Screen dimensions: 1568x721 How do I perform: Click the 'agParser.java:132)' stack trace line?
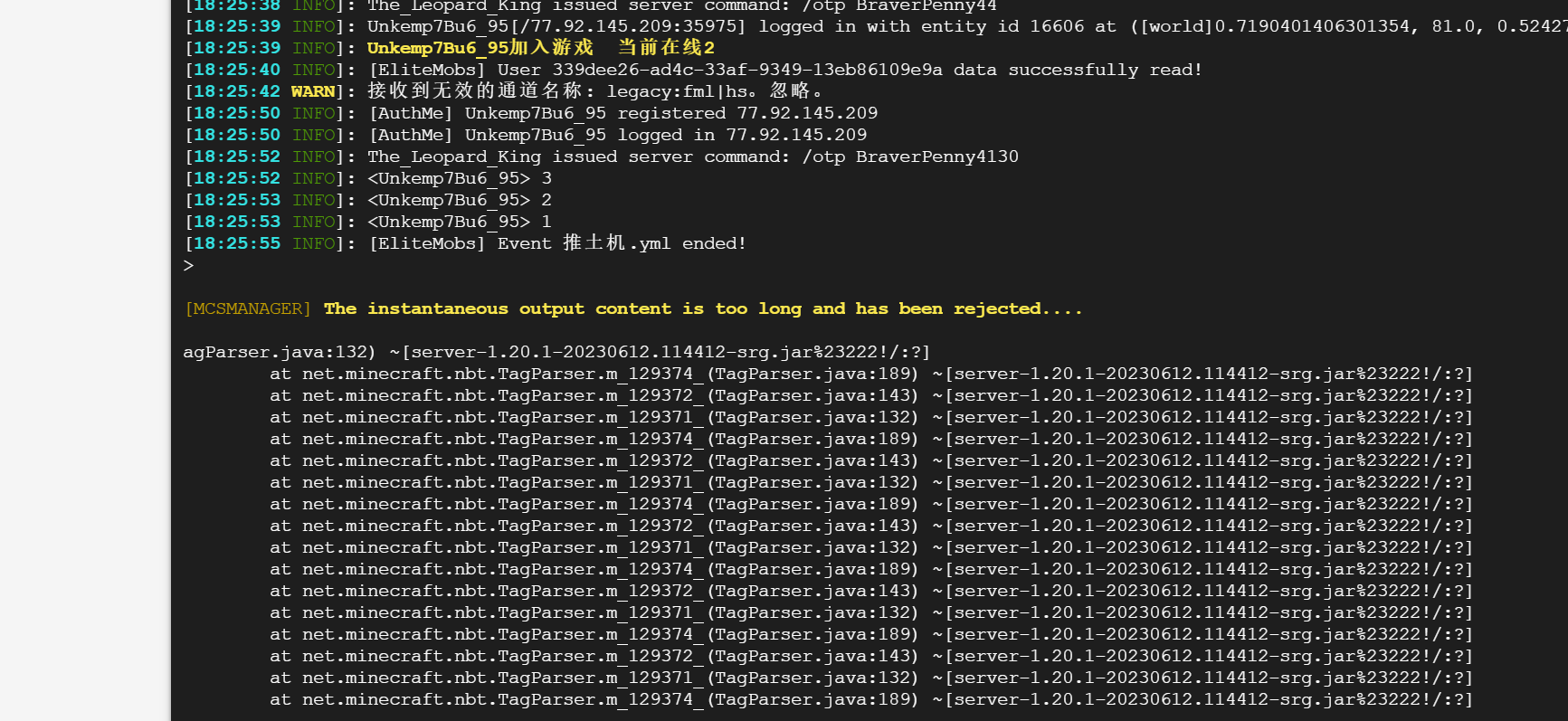tap(279, 352)
